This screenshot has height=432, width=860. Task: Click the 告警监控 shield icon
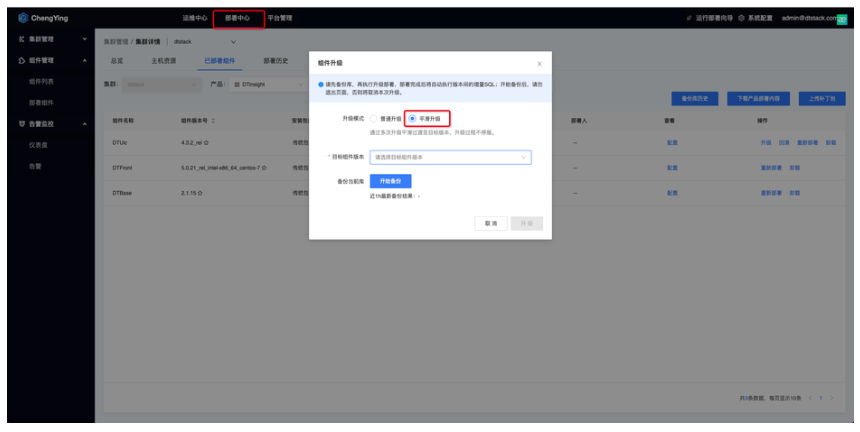[x=22, y=124]
